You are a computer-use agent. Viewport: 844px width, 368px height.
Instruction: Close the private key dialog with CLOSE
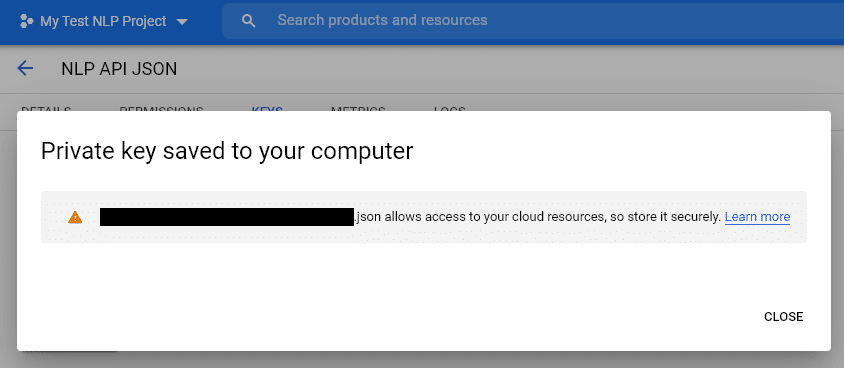[x=783, y=317]
